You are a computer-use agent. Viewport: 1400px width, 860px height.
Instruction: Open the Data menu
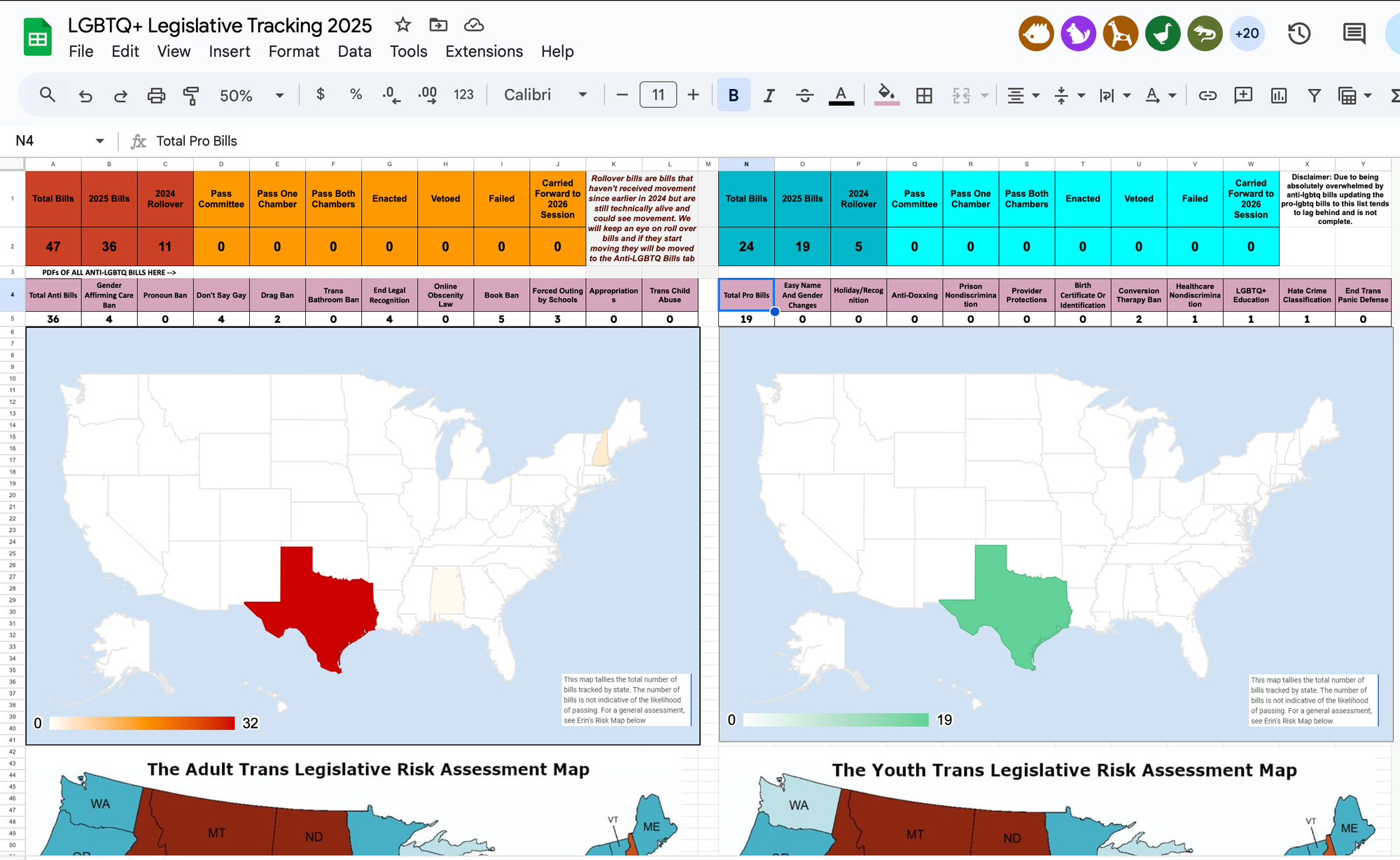[x=354, y=51]
